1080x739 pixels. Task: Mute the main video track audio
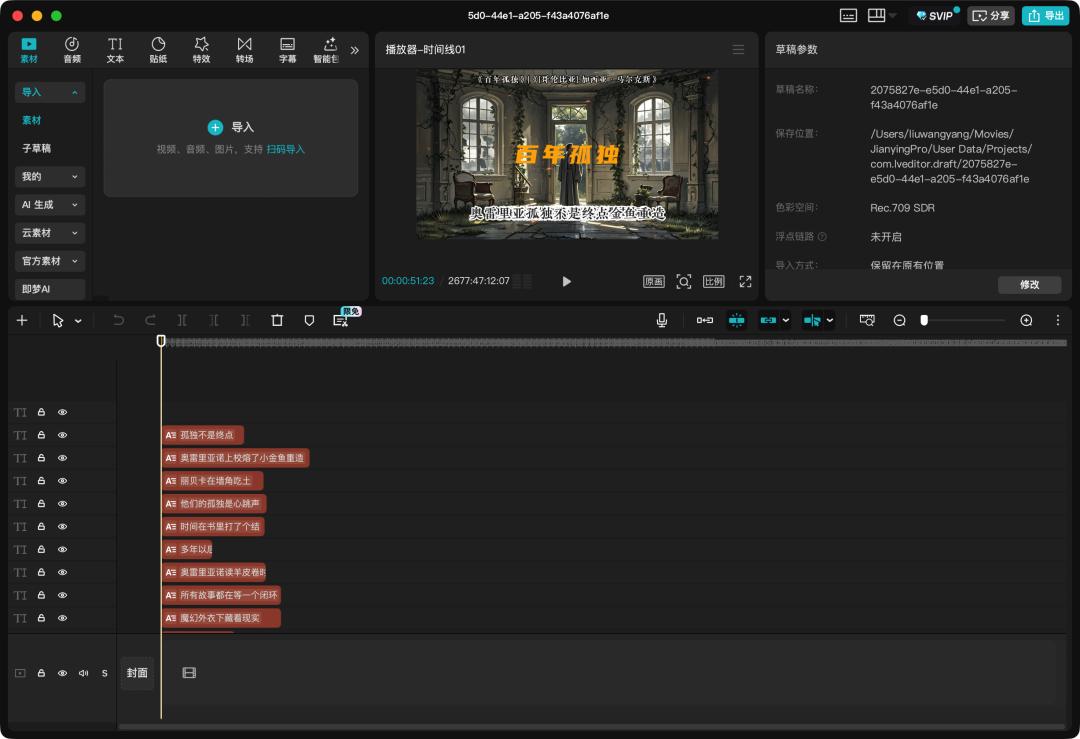[x=83, y=673]
